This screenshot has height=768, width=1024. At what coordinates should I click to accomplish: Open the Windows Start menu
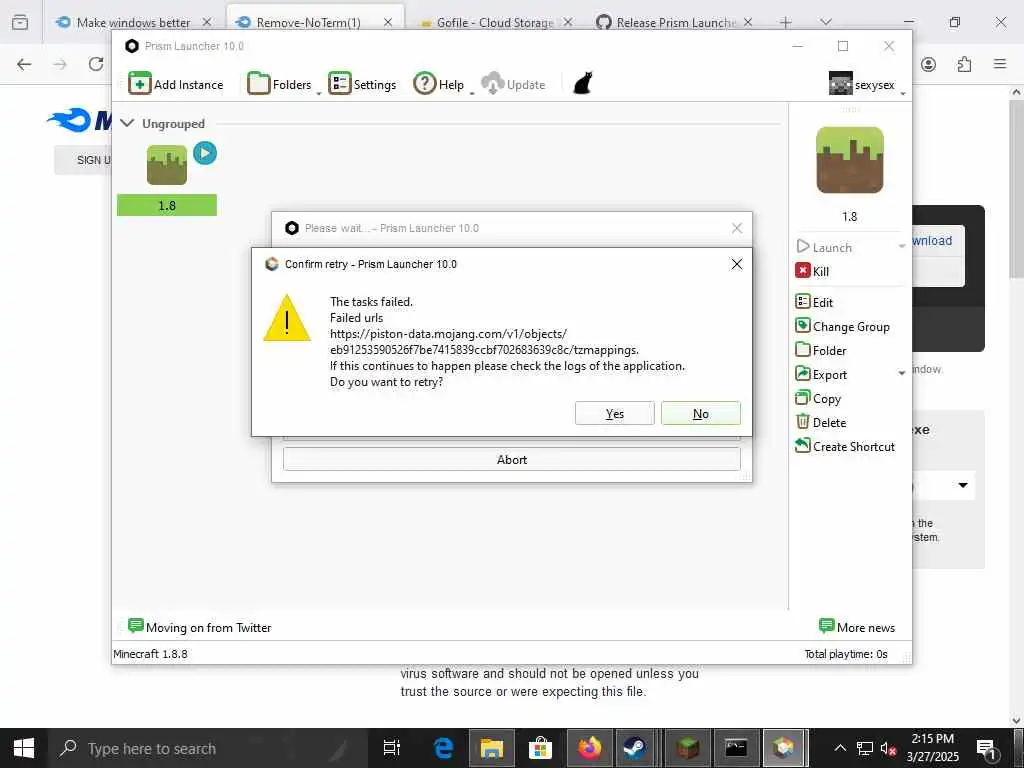24,748
